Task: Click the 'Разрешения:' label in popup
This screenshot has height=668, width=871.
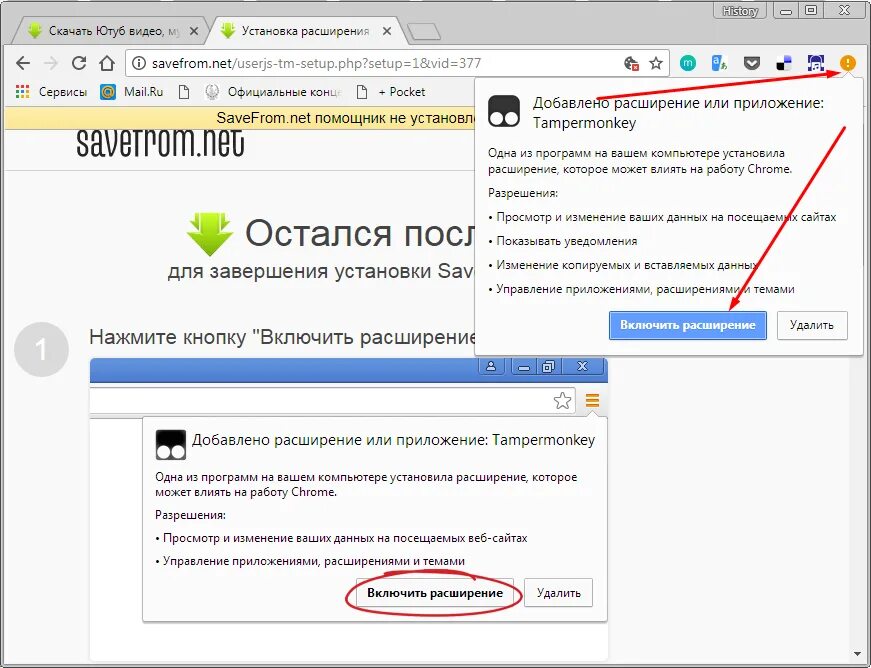Action: [x=523, y=193]
